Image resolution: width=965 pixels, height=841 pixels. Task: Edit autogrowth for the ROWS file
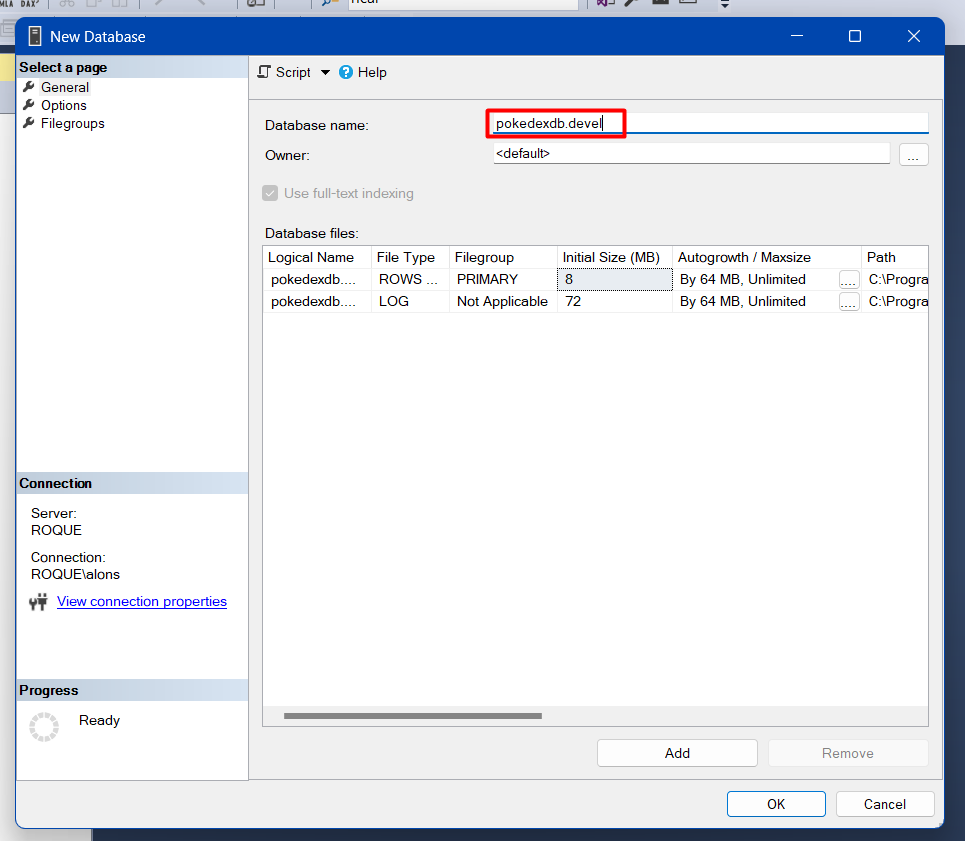(x=849, y=280)
